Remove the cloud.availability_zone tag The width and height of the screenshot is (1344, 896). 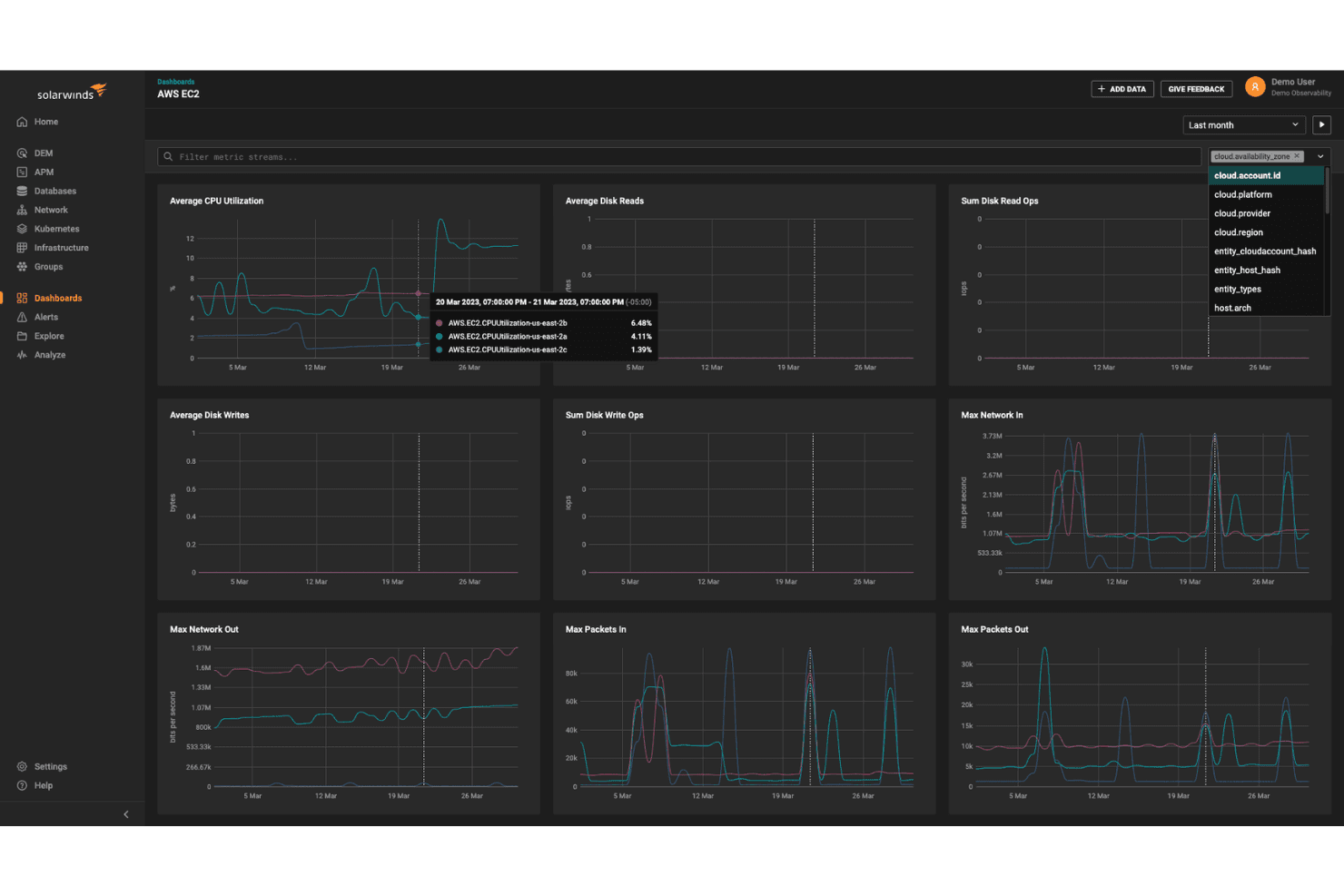click(x=1297, y=156)
